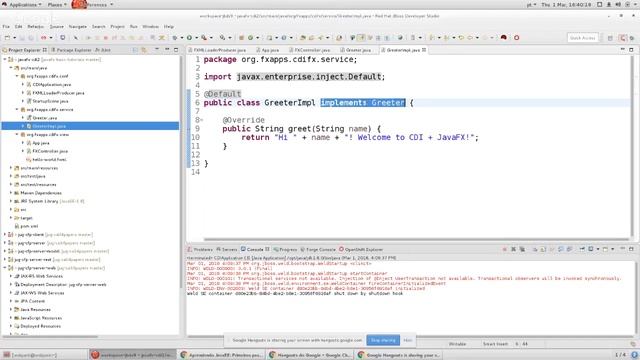Collapse the org.fxapps.cdifx.view package
The image size is (640, 360).
click(x=17, y=134)
